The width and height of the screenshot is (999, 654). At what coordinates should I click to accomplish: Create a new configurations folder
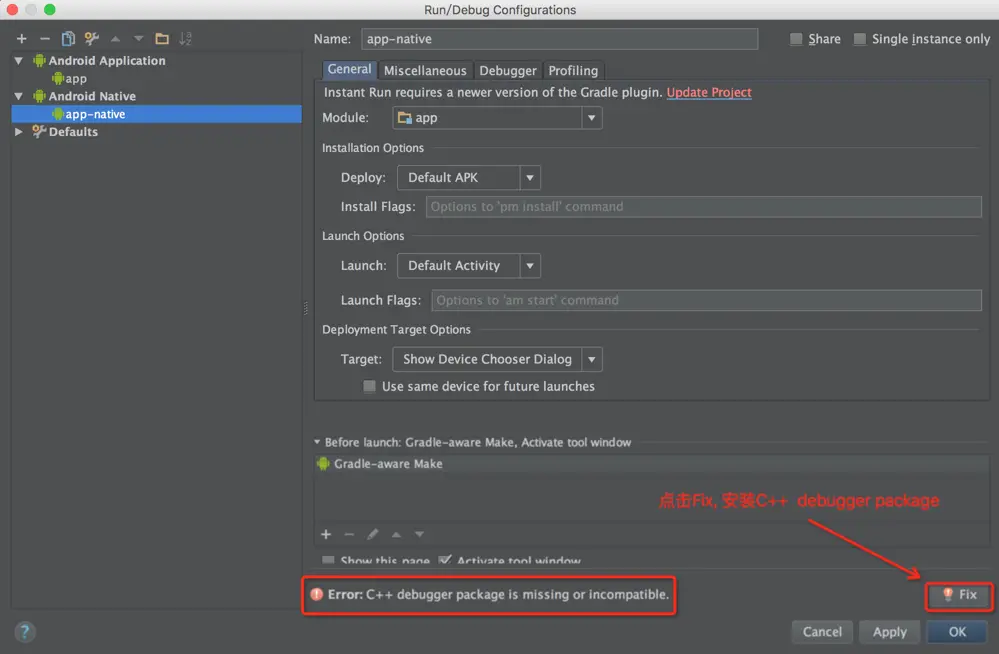point(162,39)
